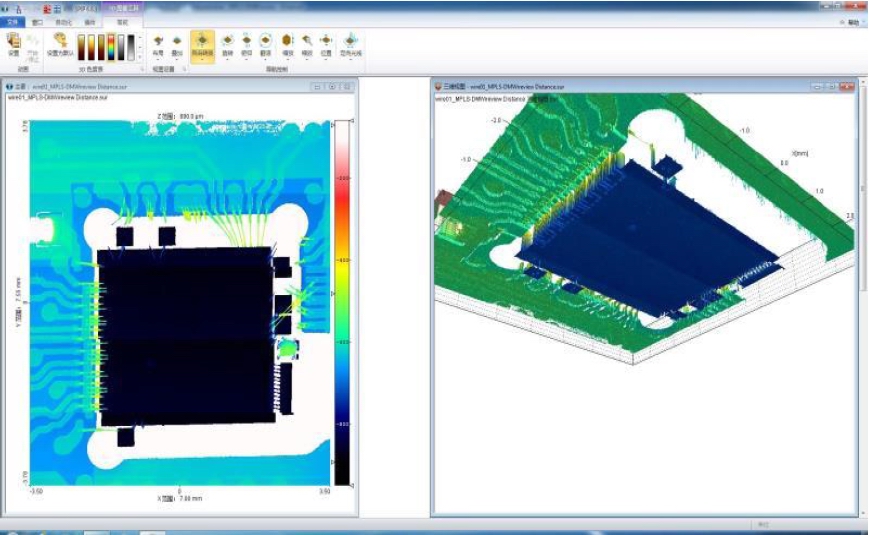Click the hexagon-shaped navigation icon
Screen dimensions: 869x535
click(x=287, y=45)
